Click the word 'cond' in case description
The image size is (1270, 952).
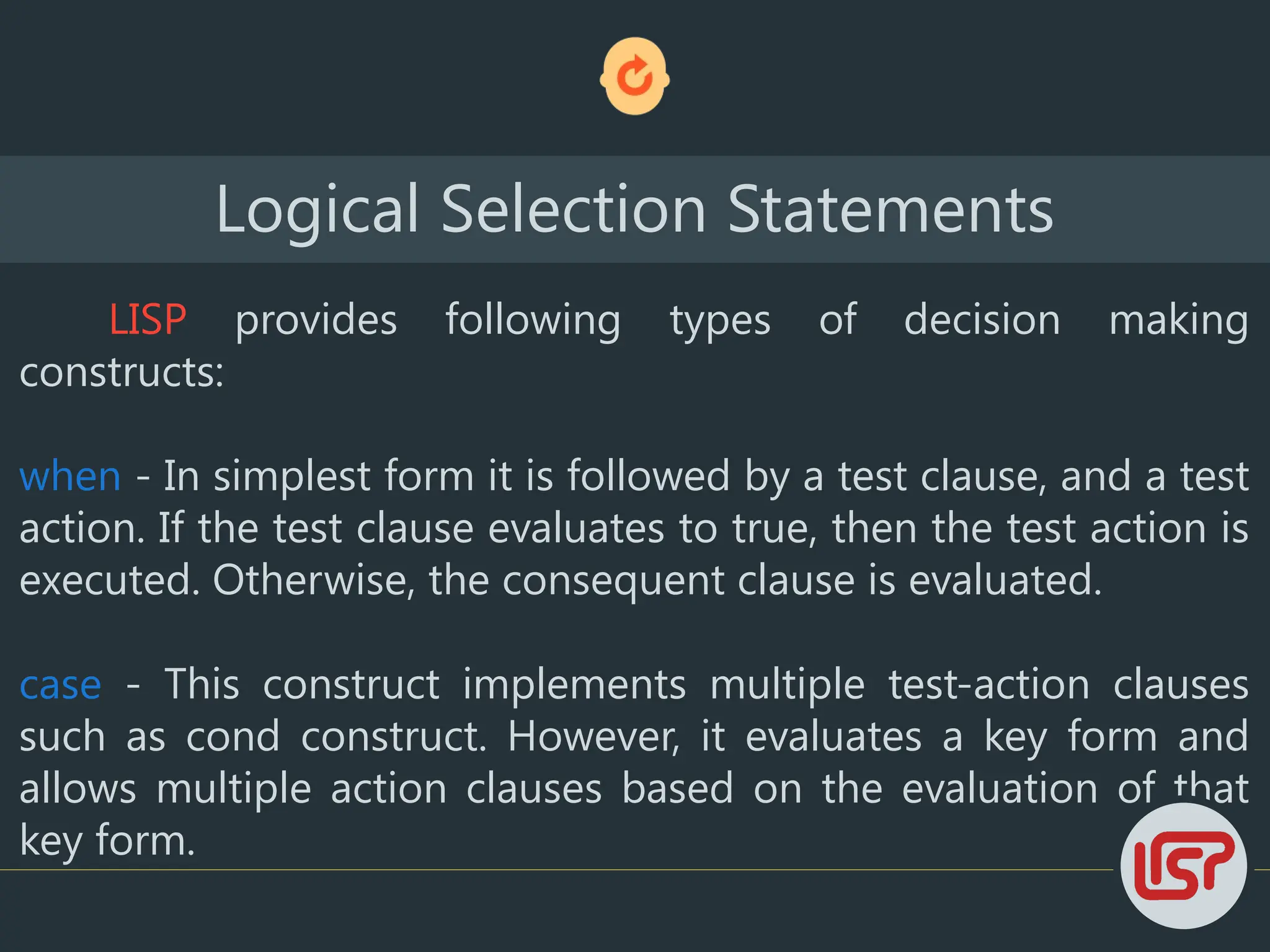pos(233,737)
